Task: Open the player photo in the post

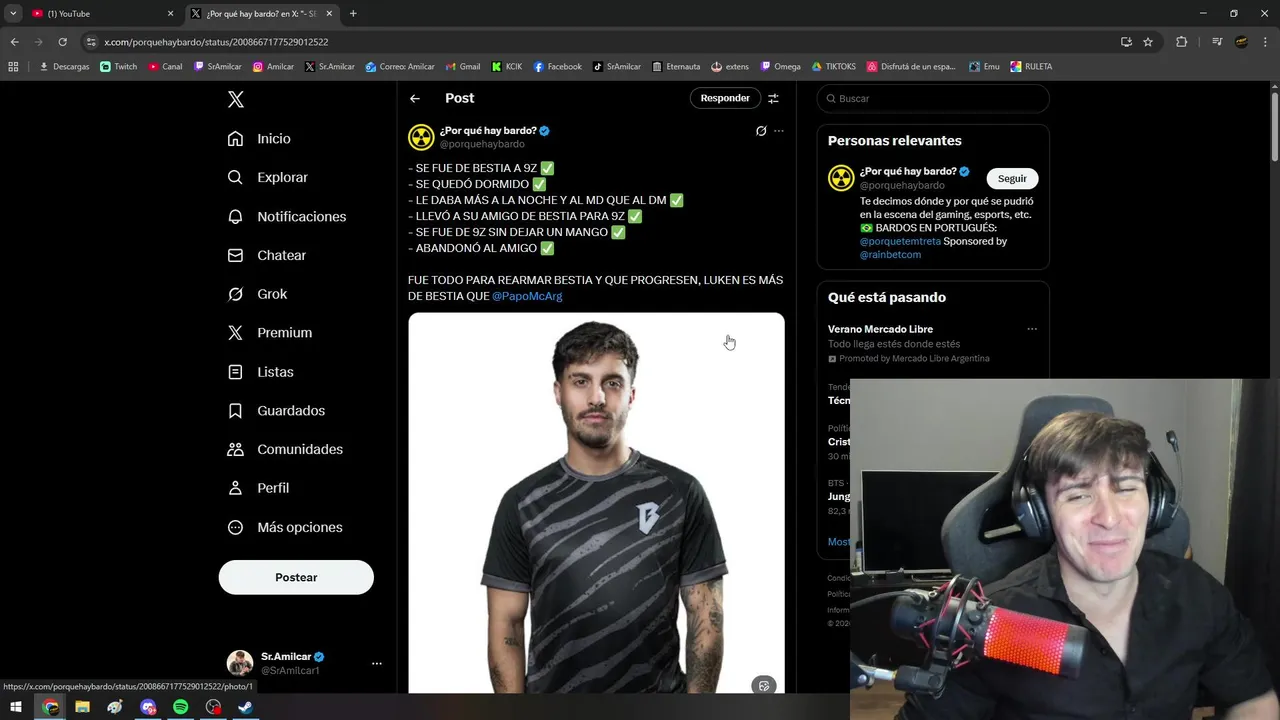Action: point(596,503)
